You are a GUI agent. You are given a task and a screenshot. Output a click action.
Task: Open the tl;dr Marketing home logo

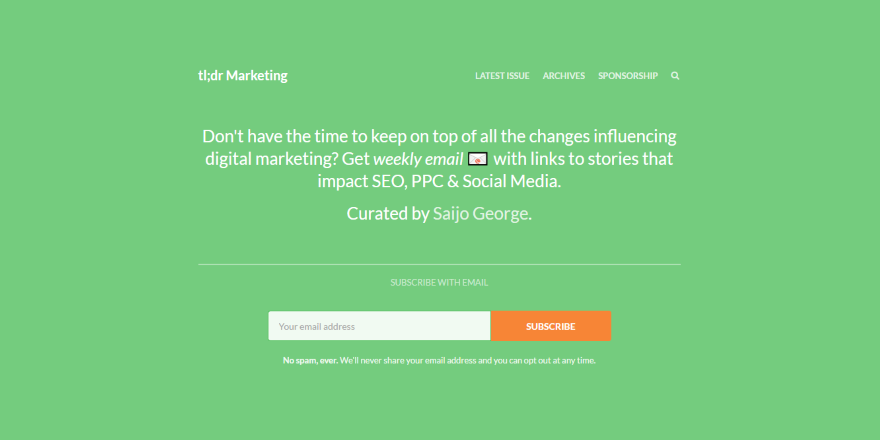243,75
